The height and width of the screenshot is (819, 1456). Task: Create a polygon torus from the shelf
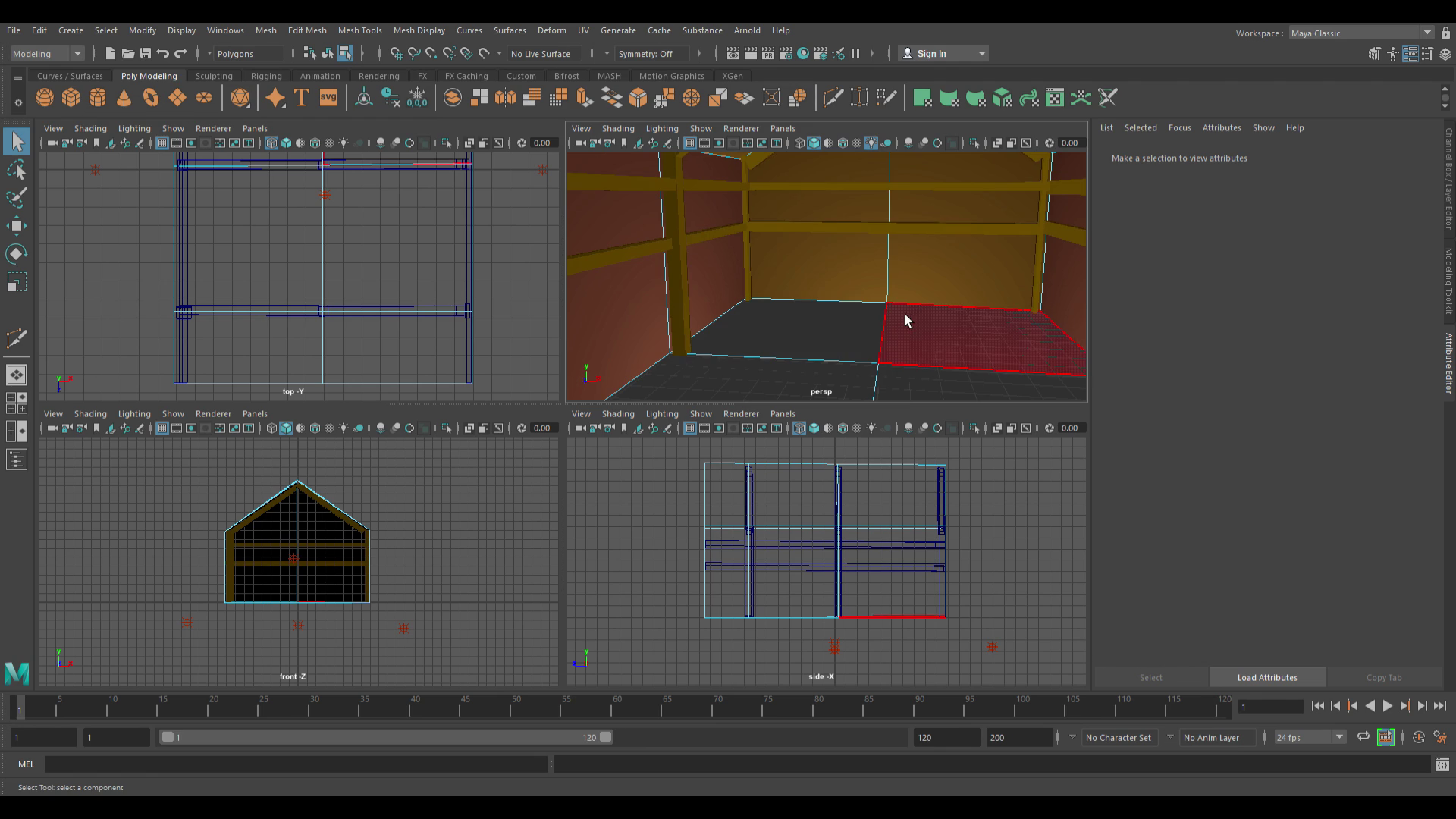point(150,98)
